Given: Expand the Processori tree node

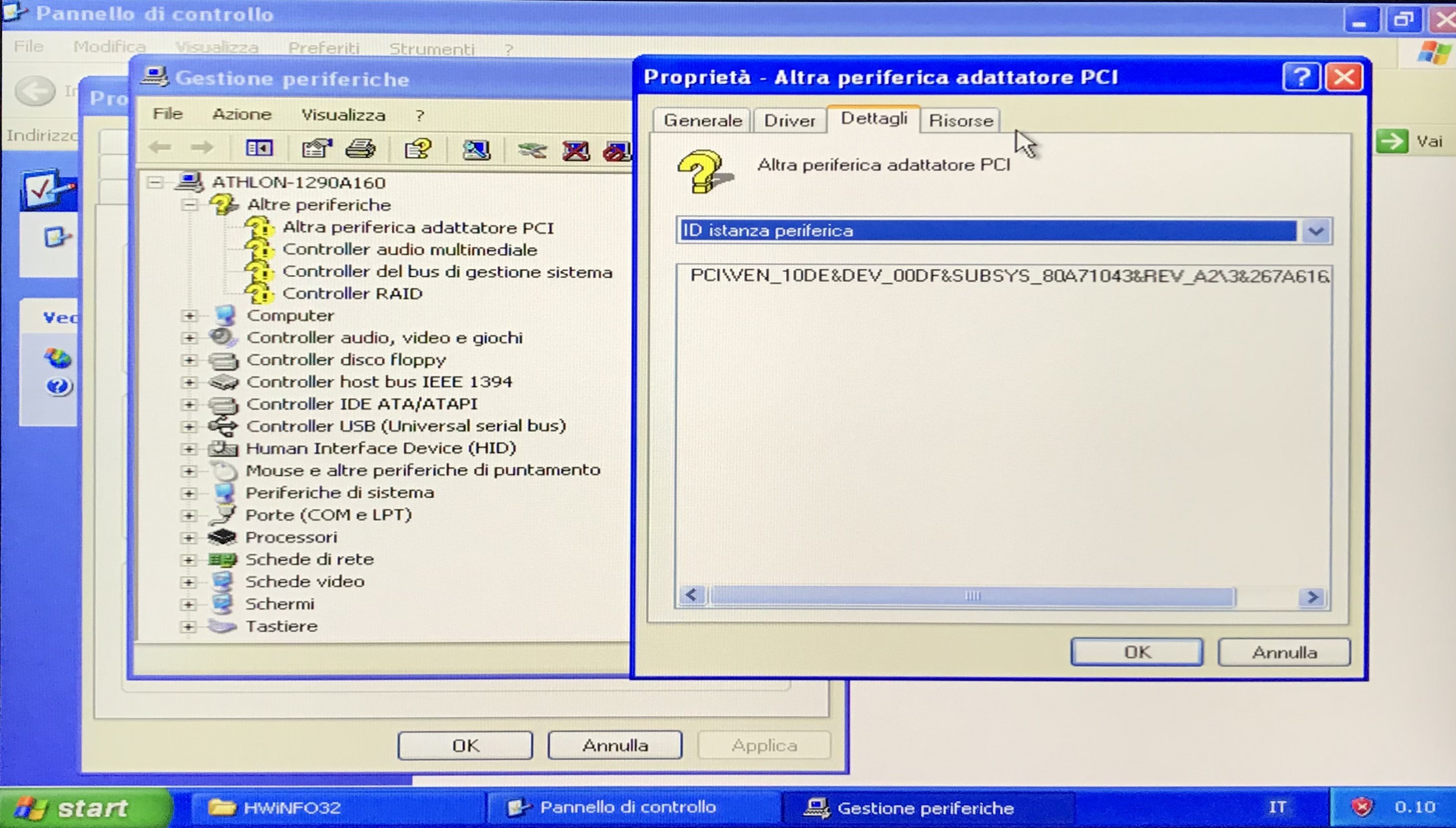Looking at the screenshot, I should coord(189,538).
